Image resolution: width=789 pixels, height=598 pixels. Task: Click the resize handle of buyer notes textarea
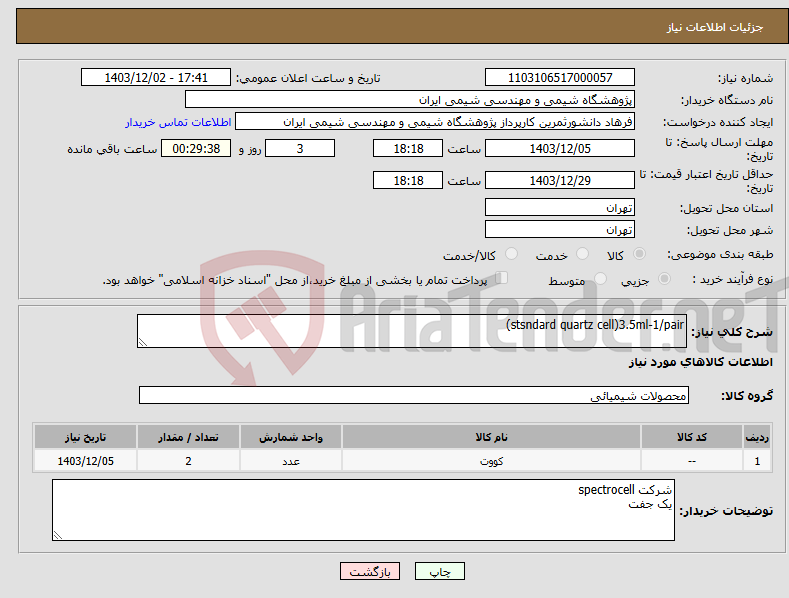[58, 535]
